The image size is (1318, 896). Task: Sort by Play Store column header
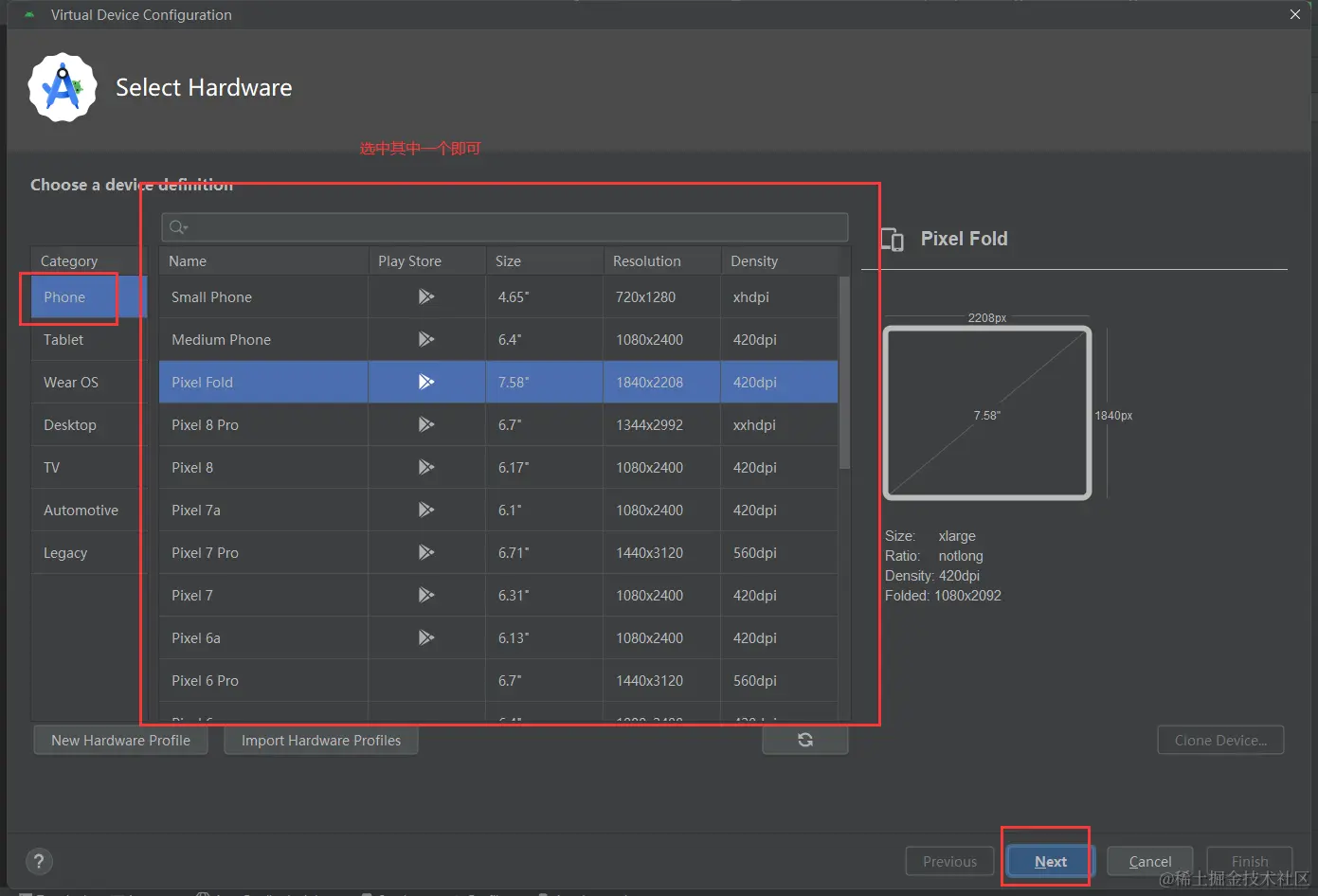(x=426, y=260)
